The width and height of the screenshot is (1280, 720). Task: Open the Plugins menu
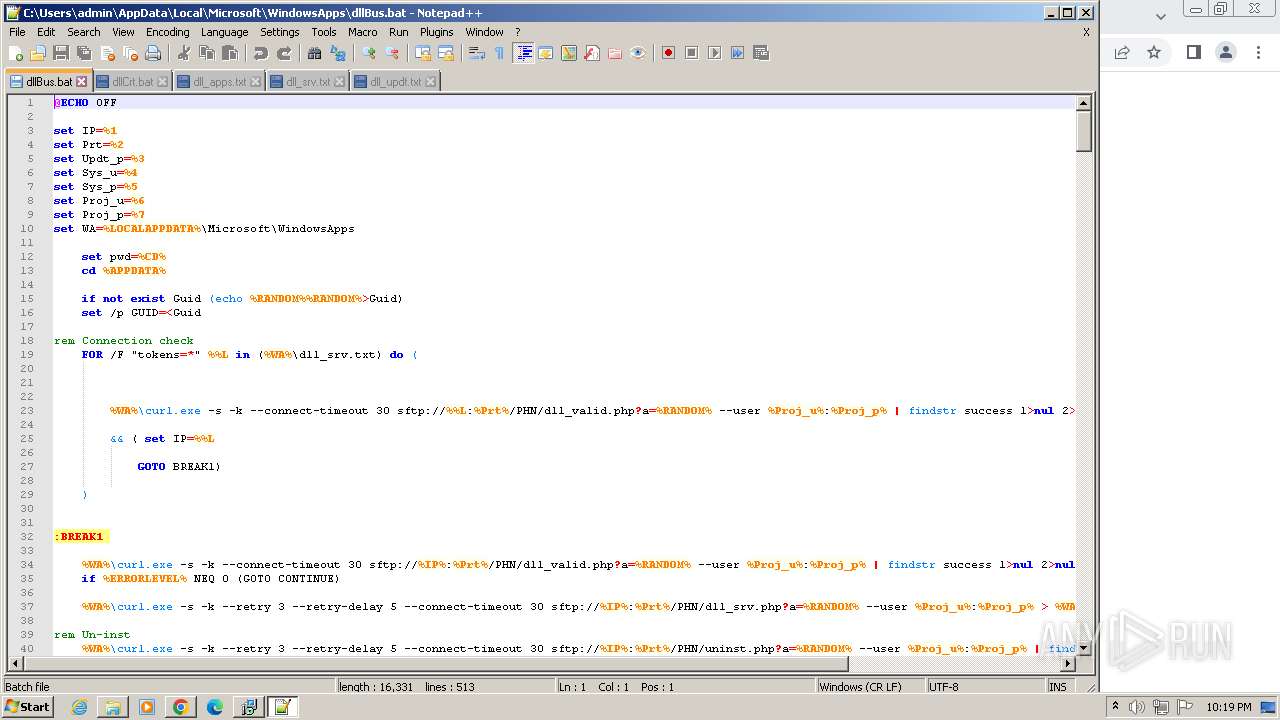436,32
